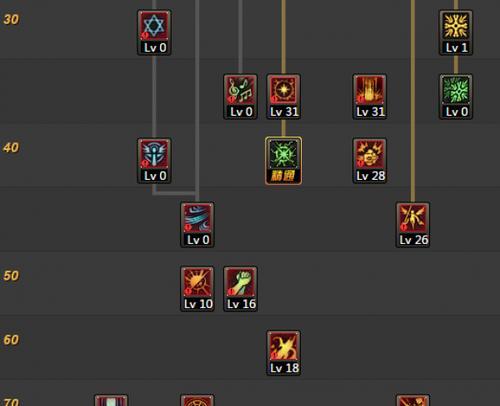Select the angry face skill Lv 28

tap(370, 161)
